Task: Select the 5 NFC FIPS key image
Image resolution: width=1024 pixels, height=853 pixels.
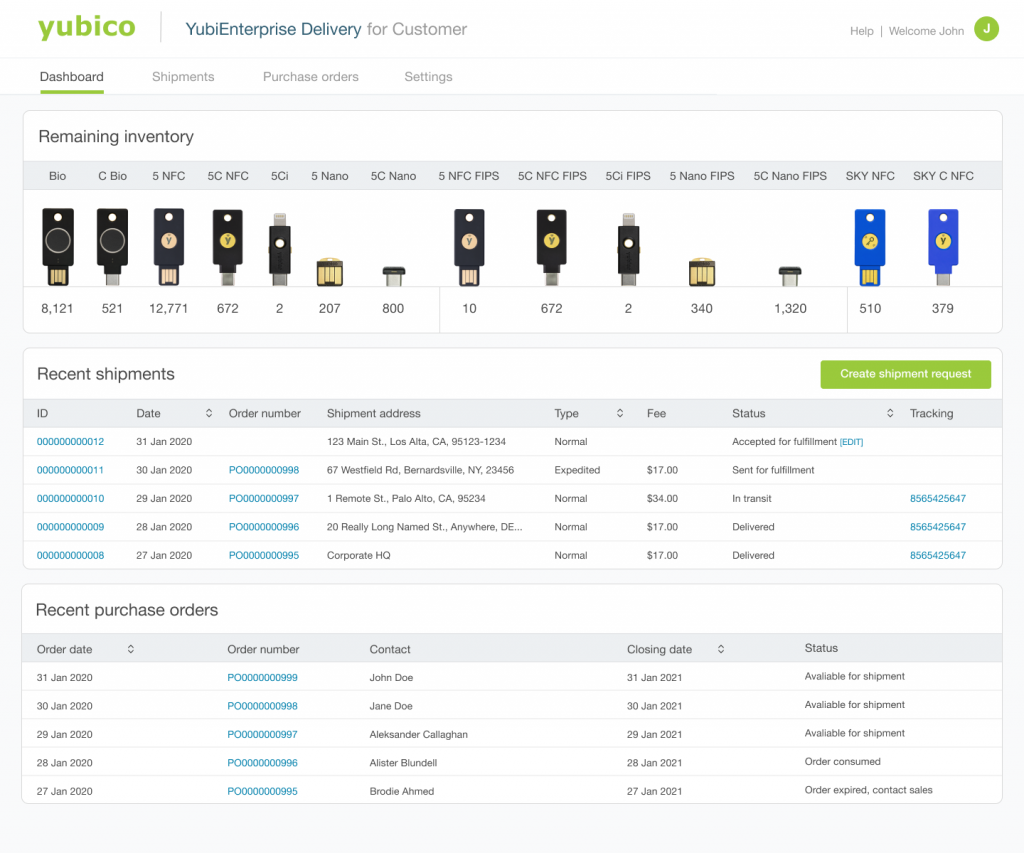Action: 469,247
